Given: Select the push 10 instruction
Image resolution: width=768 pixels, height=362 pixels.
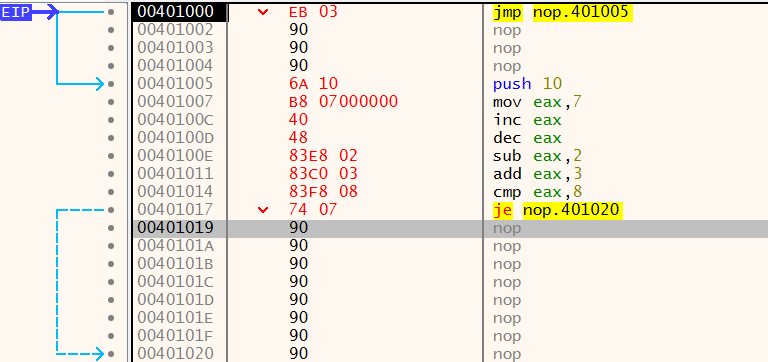Looking at the screenshot, I should pyautogui.click(x=528, y=84).
